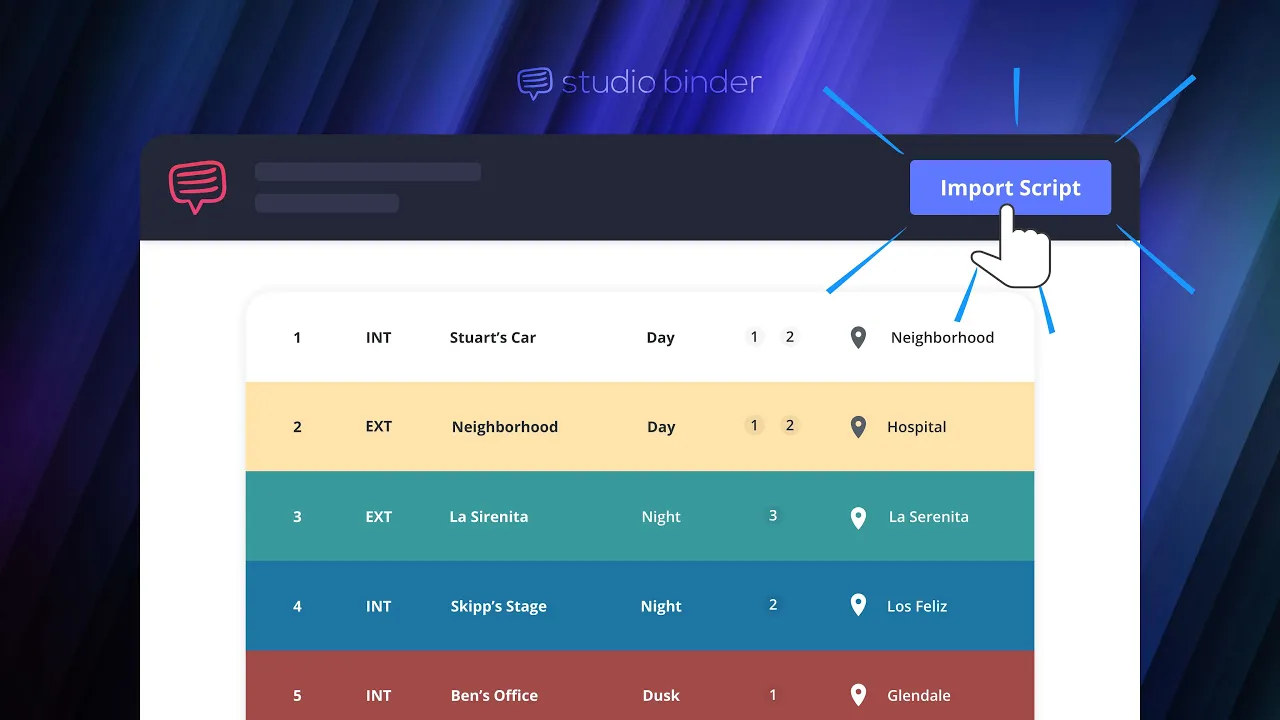The height and width of the screenshot is (720, 1280).
Task: Click the location pin icon beside Hospital
Action: pos(858,427)
